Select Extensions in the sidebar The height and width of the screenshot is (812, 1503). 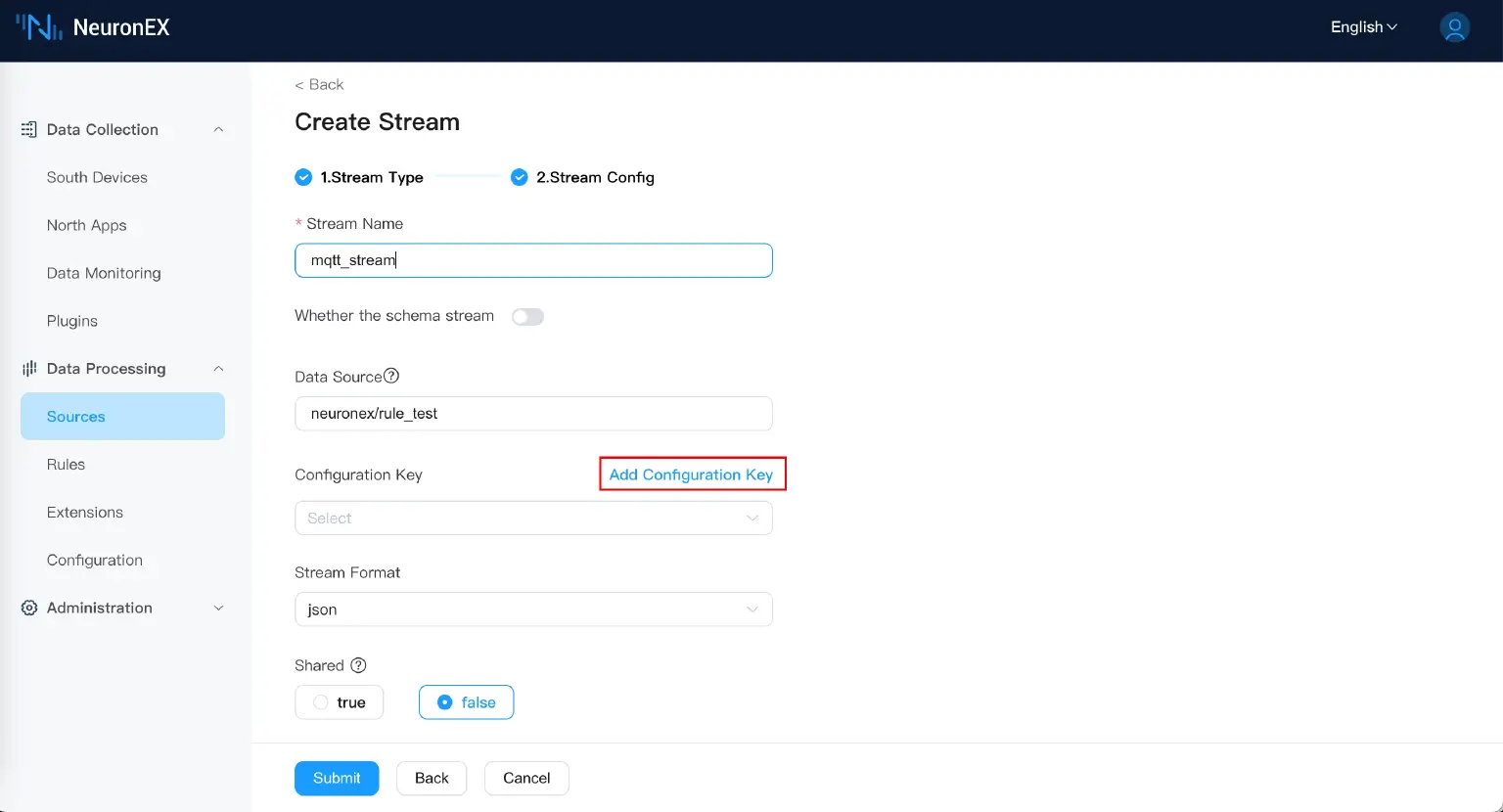84,512
